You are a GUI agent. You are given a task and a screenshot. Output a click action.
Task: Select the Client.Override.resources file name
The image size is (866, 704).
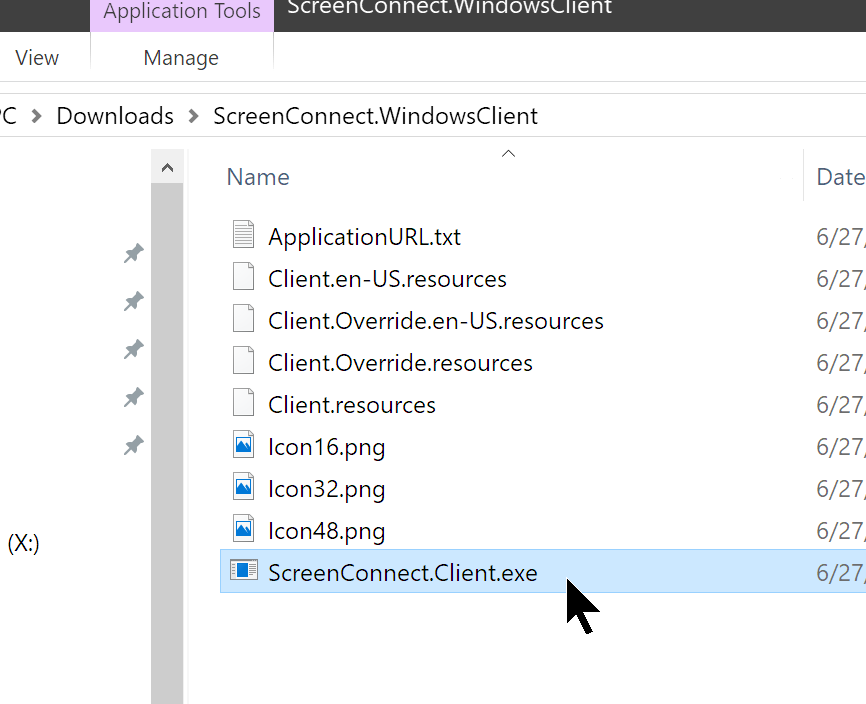[x=400, y=363]
